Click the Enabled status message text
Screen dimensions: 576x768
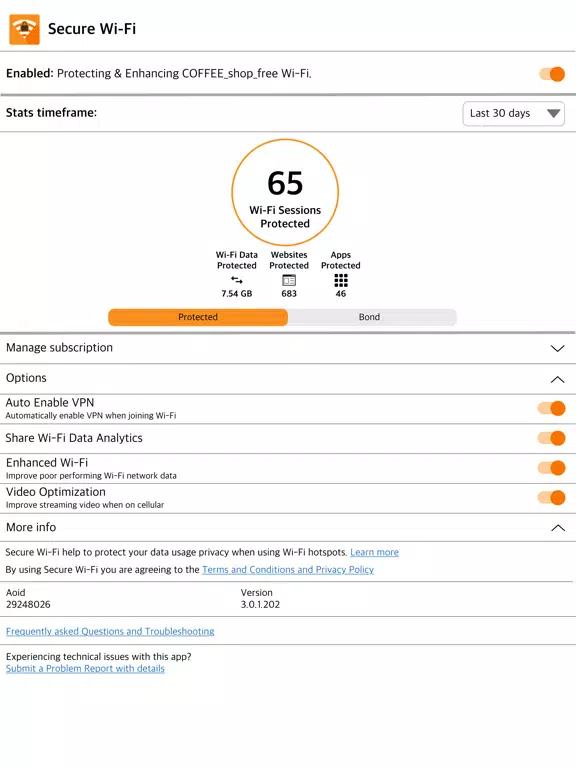coord(159,73)
